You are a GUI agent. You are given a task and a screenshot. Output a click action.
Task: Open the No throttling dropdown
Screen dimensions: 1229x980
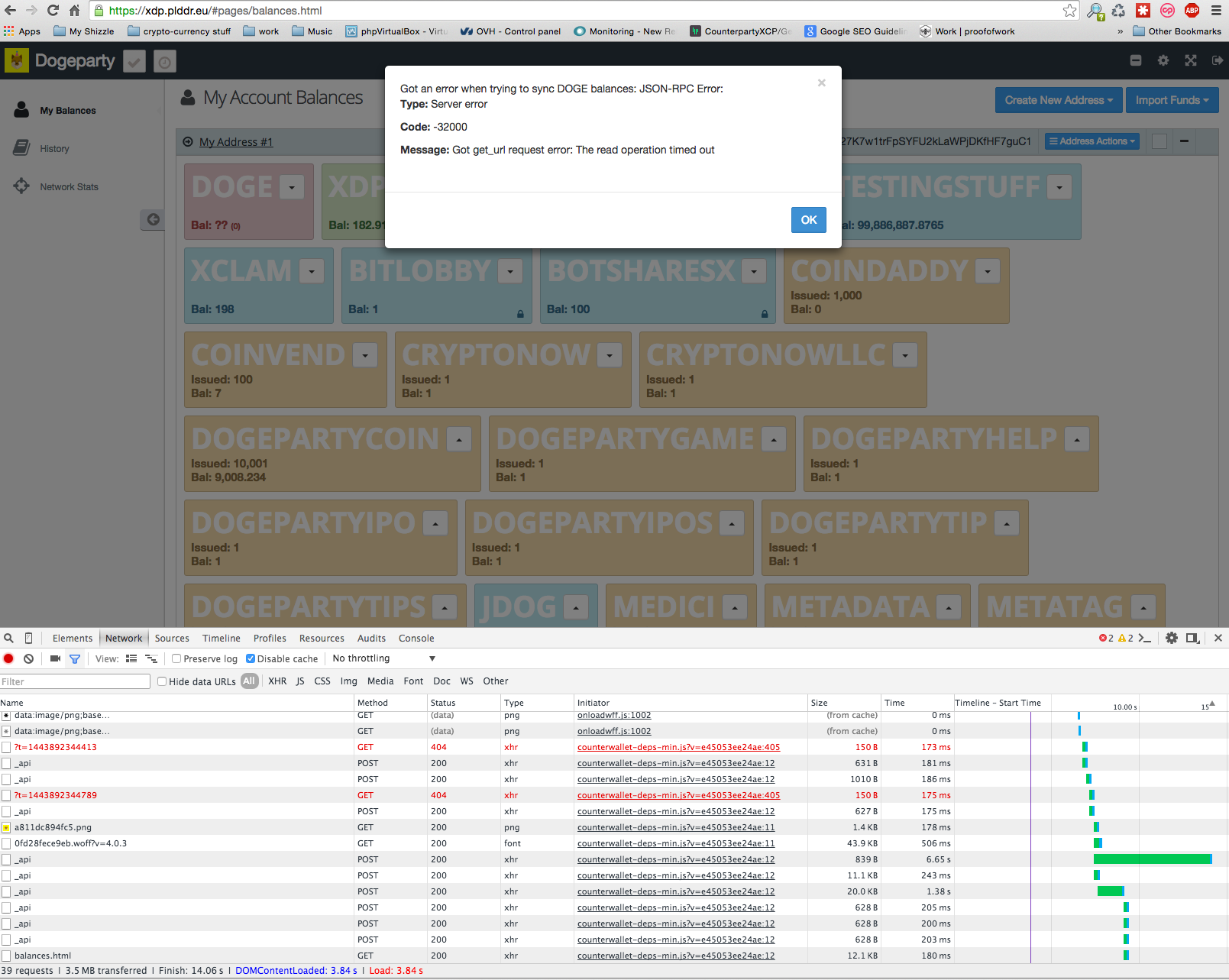383,658
